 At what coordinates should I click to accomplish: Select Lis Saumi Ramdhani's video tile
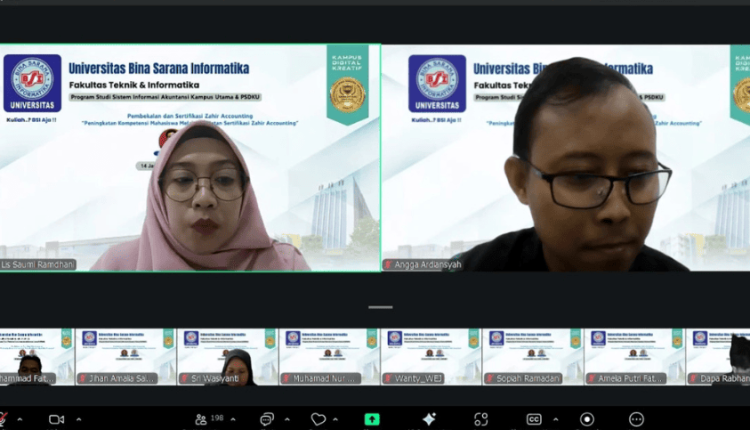(x=190, y=158)
